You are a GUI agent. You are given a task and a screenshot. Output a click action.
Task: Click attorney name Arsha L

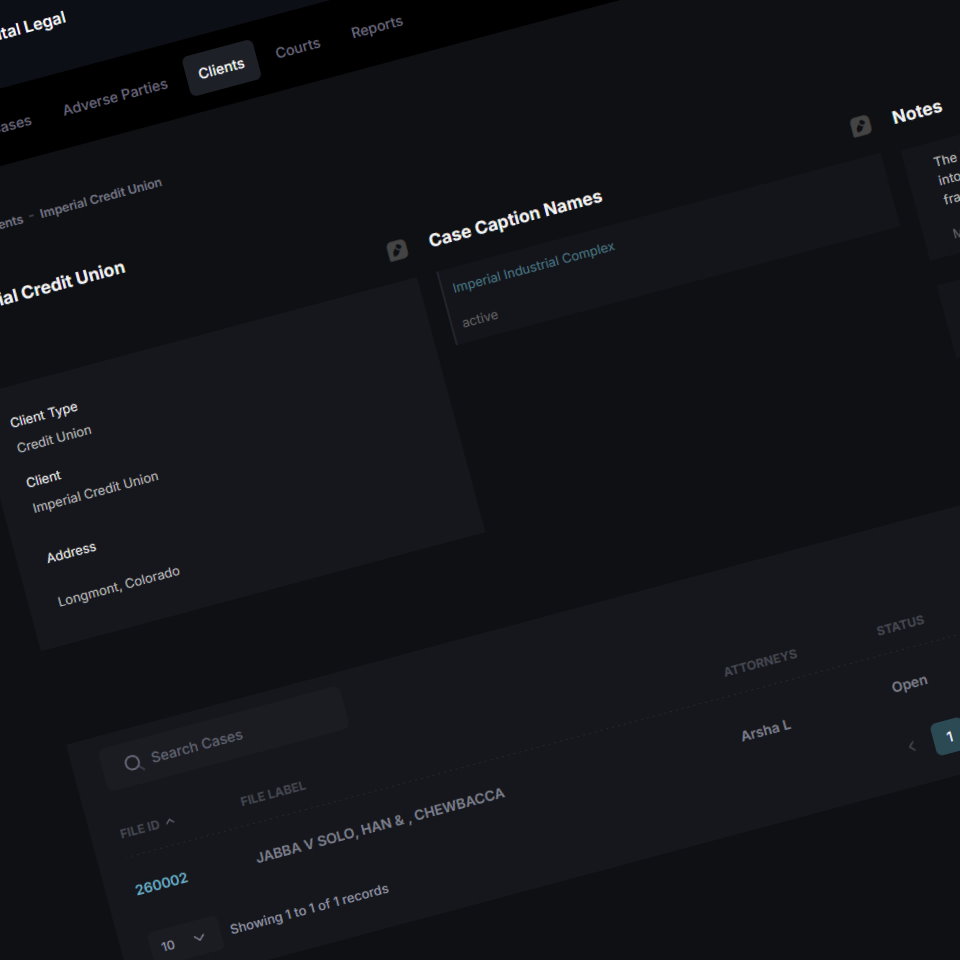[766, 730]
